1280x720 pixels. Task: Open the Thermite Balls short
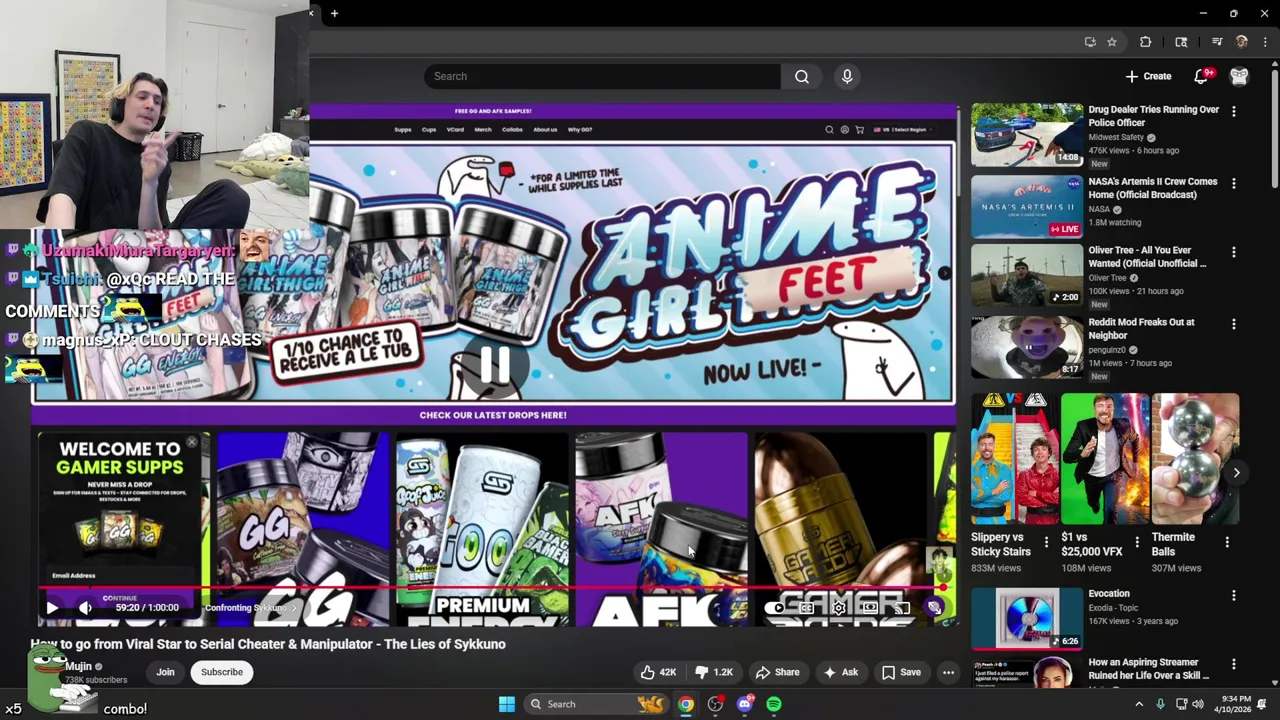(1195, 458)
